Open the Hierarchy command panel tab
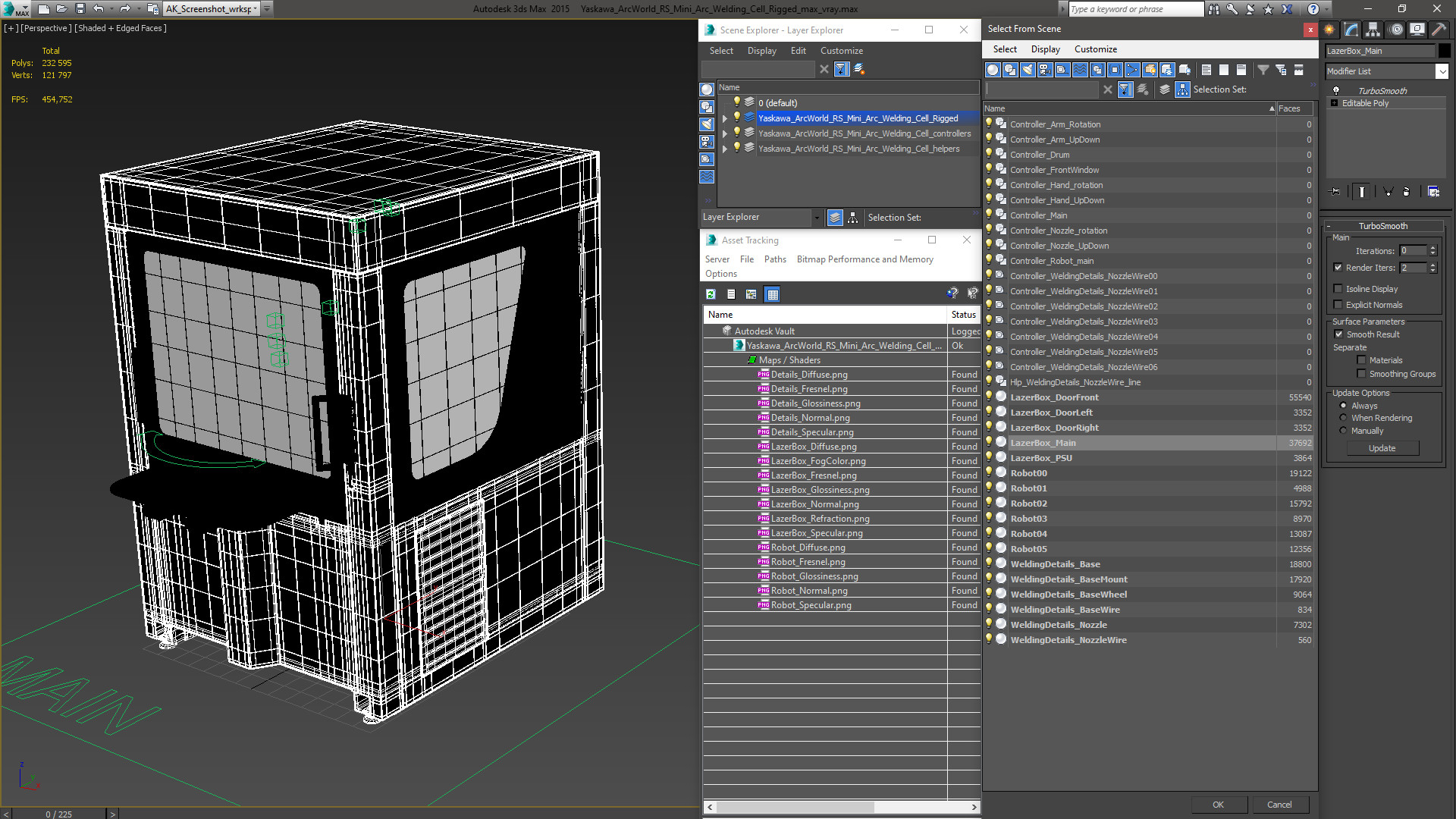Viewport: 1456px width, 819px height. point(1373,30)
